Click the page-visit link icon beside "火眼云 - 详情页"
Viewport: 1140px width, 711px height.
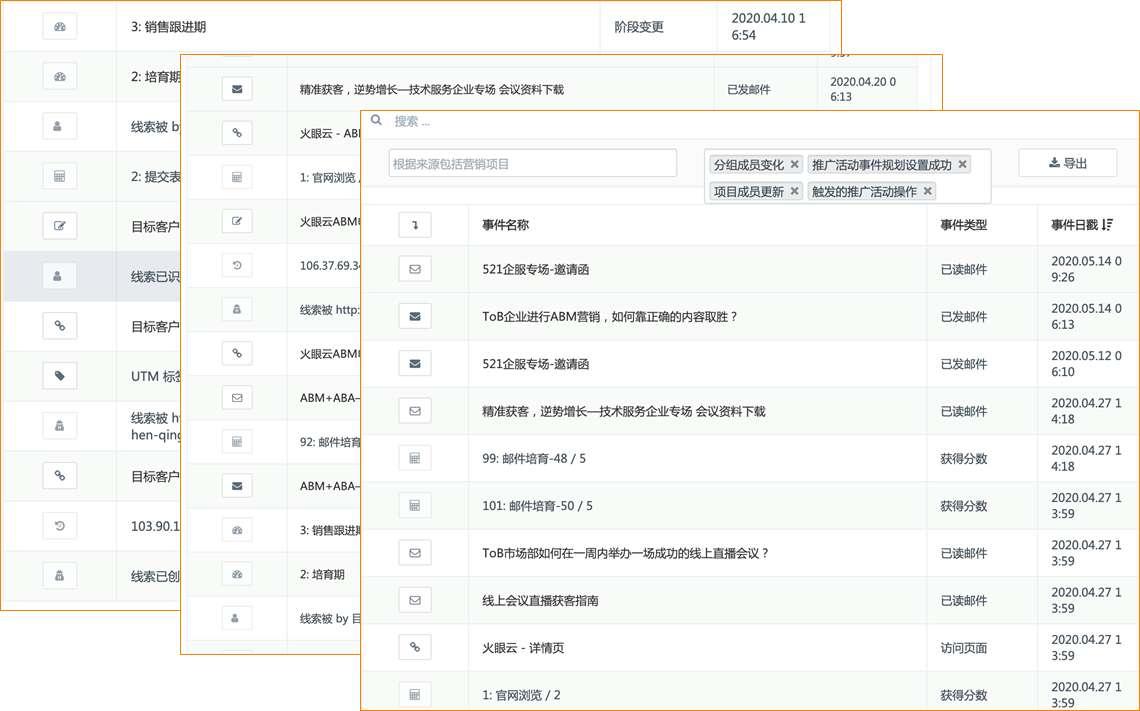415,647
